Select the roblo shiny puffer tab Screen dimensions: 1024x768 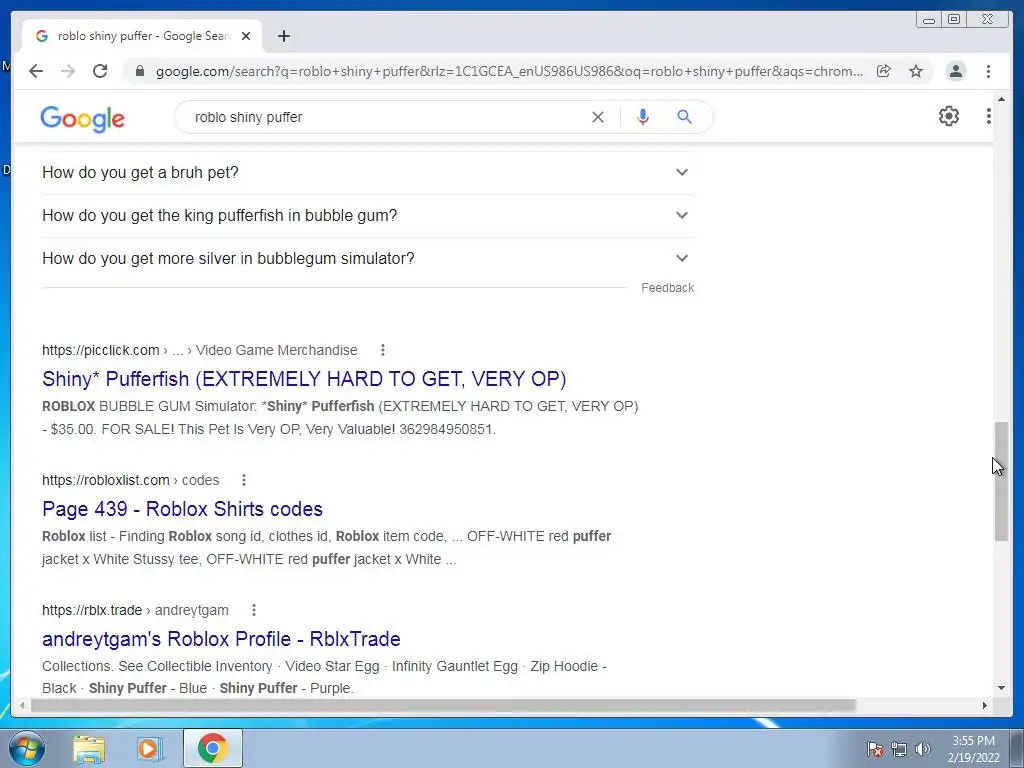coord(142,36)
